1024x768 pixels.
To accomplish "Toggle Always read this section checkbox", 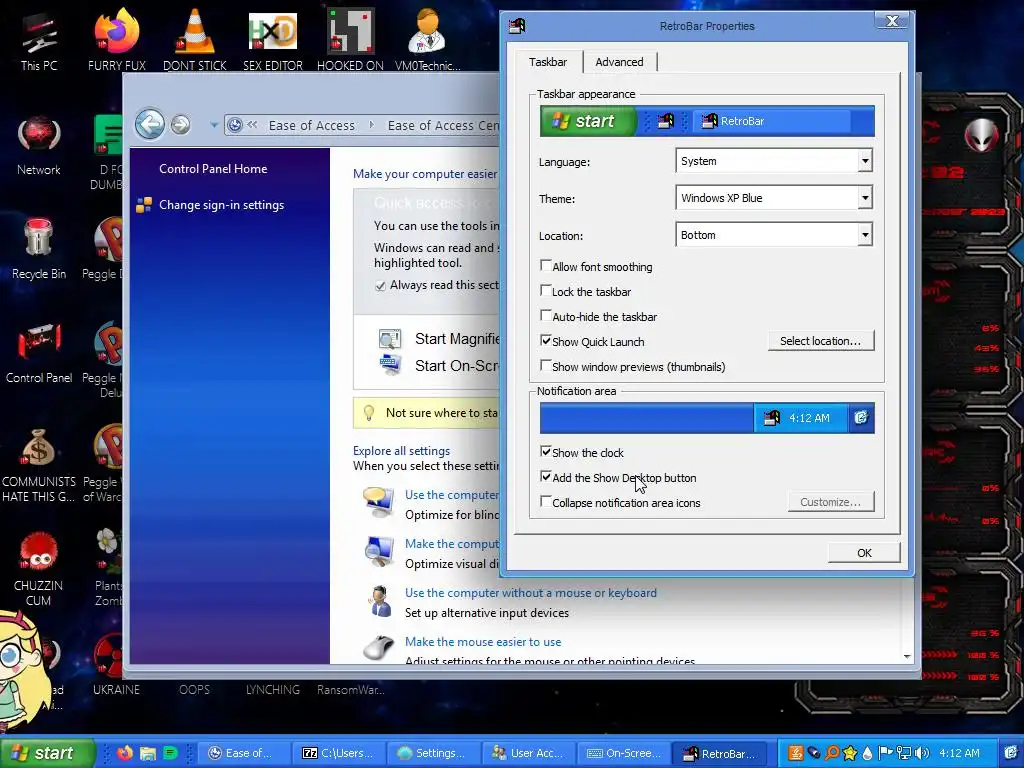I will [x=380, y=285].
